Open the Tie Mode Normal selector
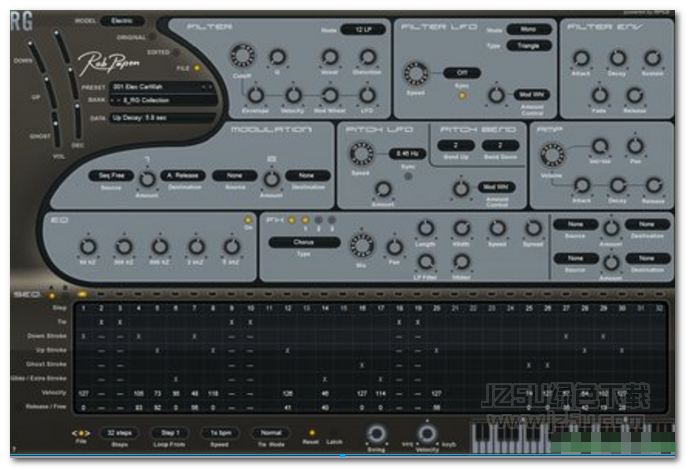 [x=271, y=433]
